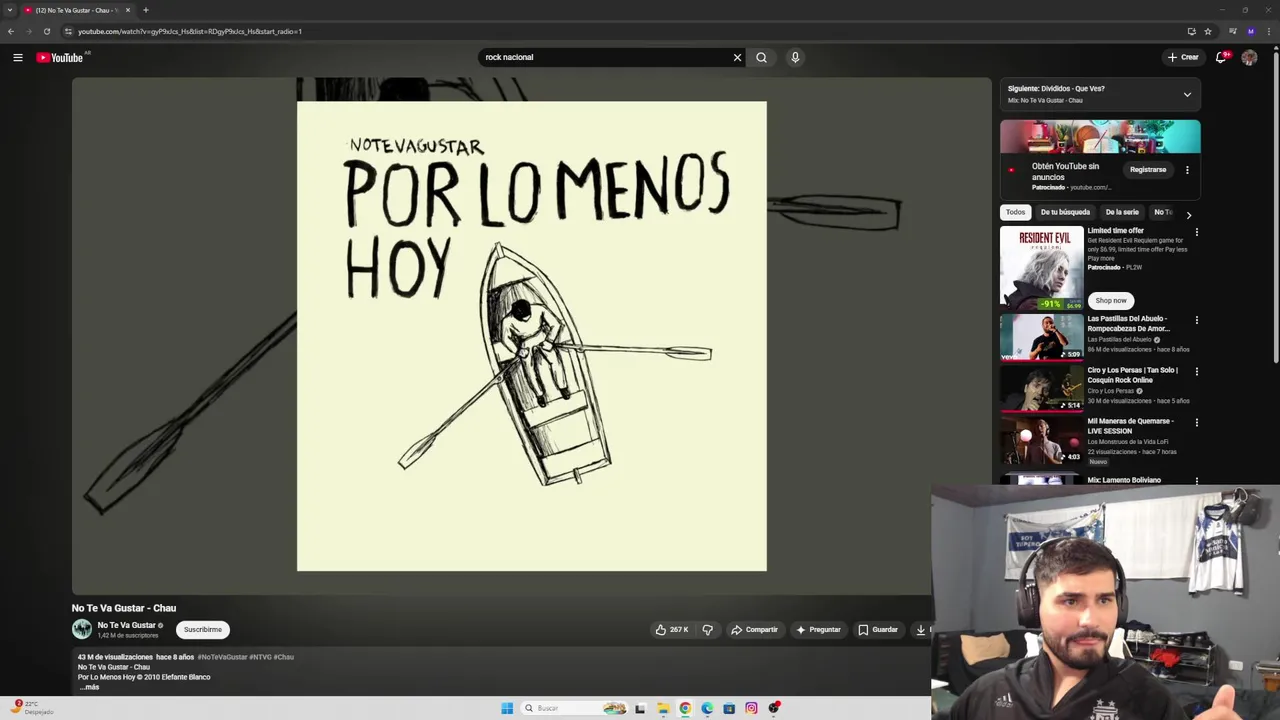This screenshot has height=720, width=1280.
Task: Click the #Chau hashtag
Action: click(284, 657)
